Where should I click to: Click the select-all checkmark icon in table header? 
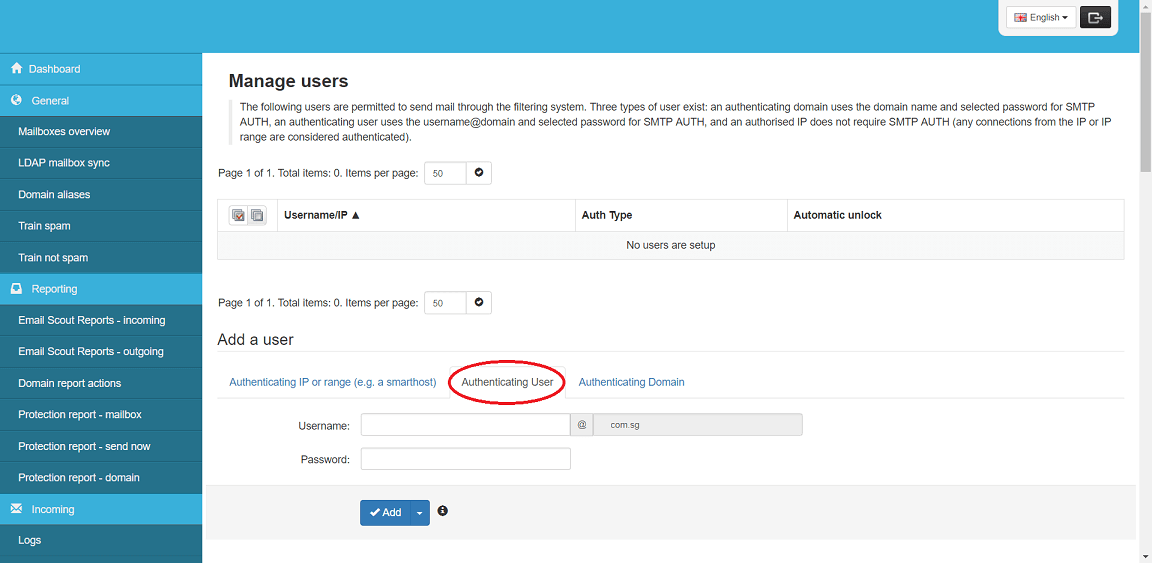point(238,215)
